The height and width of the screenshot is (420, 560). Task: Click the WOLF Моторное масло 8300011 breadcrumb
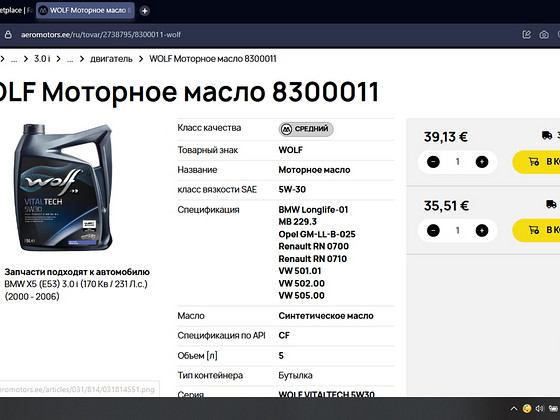[x=213, y=59]
